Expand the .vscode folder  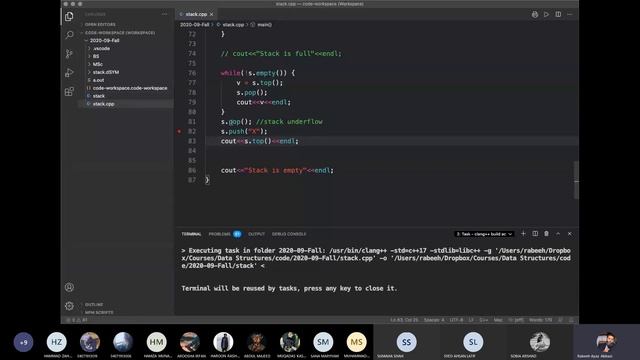point(101,49)
